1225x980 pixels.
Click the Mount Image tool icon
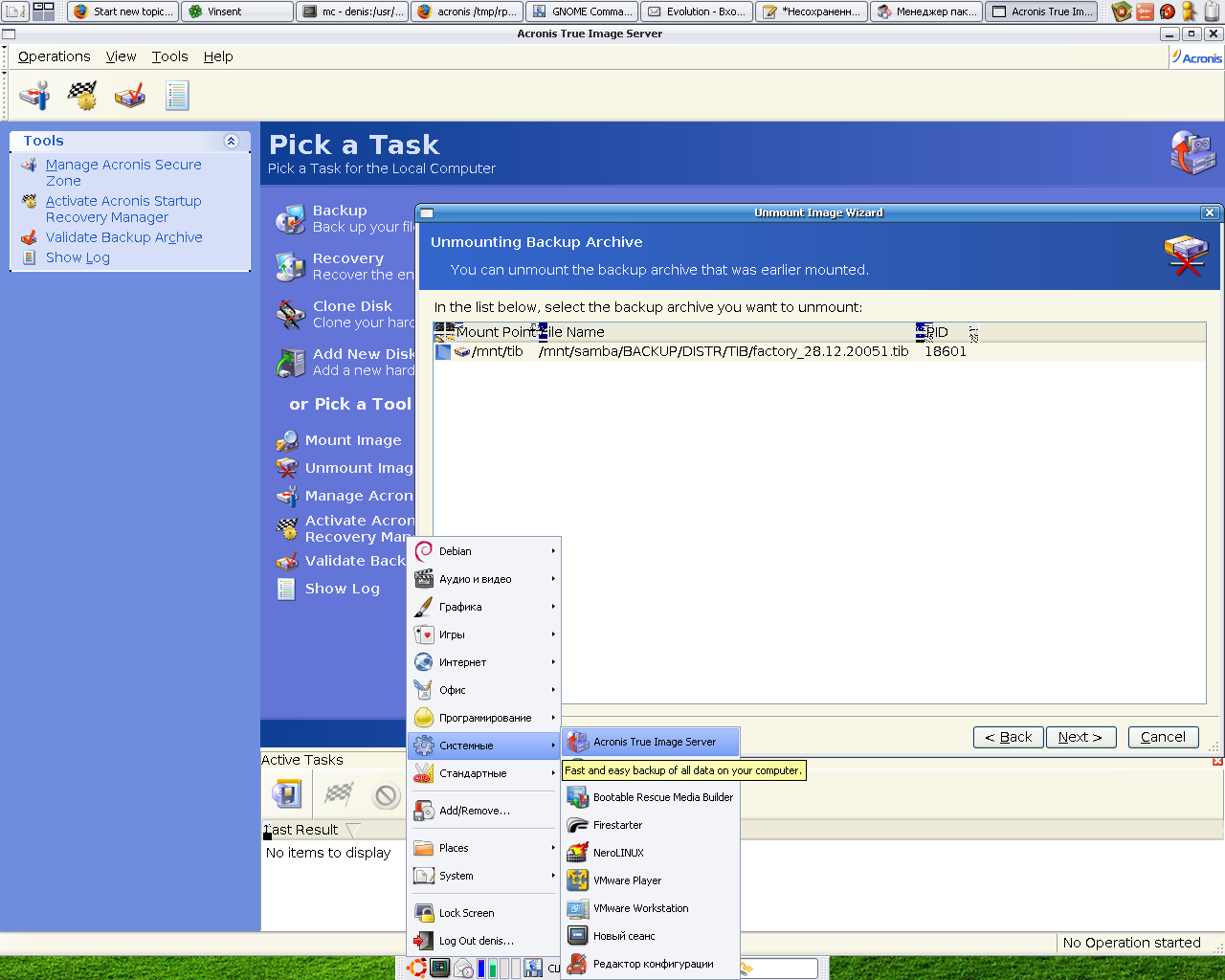point(287,440)
